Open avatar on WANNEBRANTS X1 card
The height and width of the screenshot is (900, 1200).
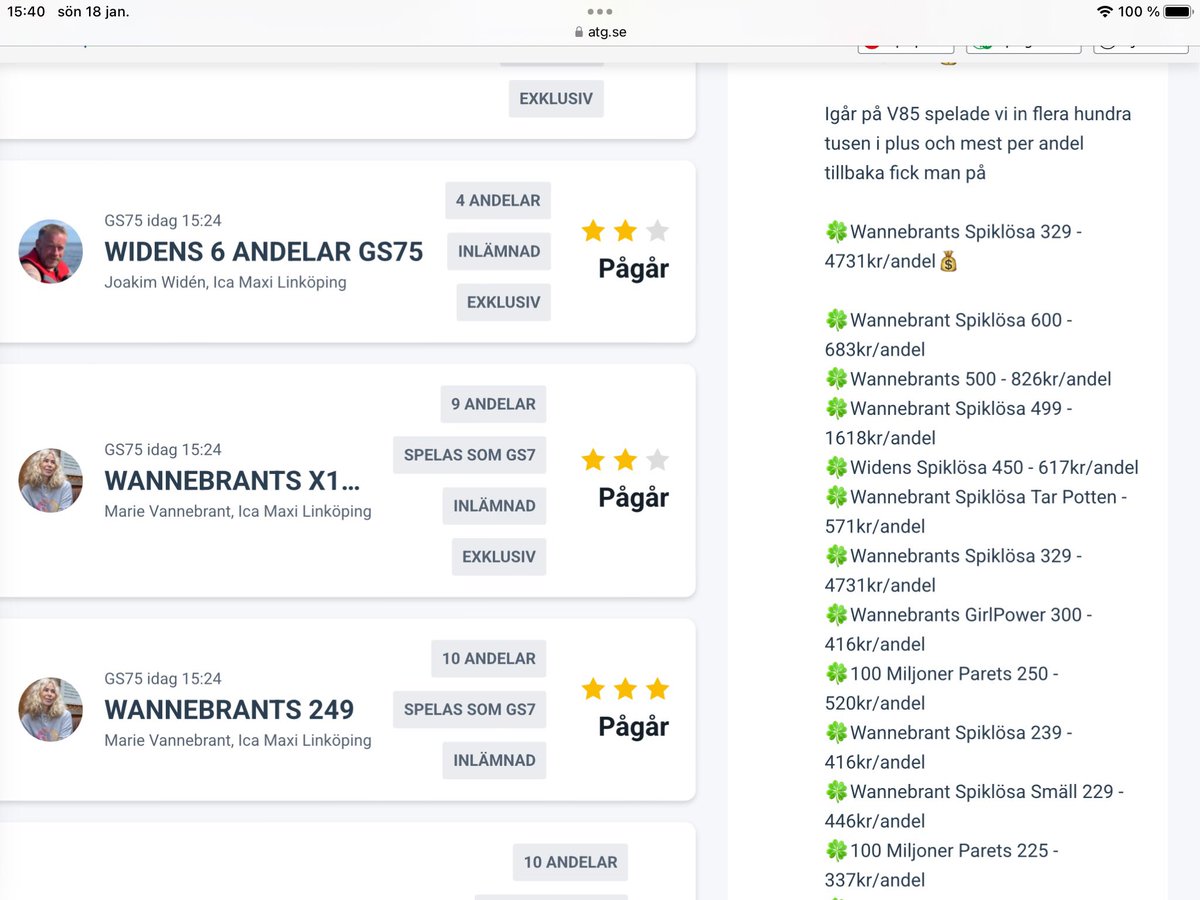(x=51, y=480)
